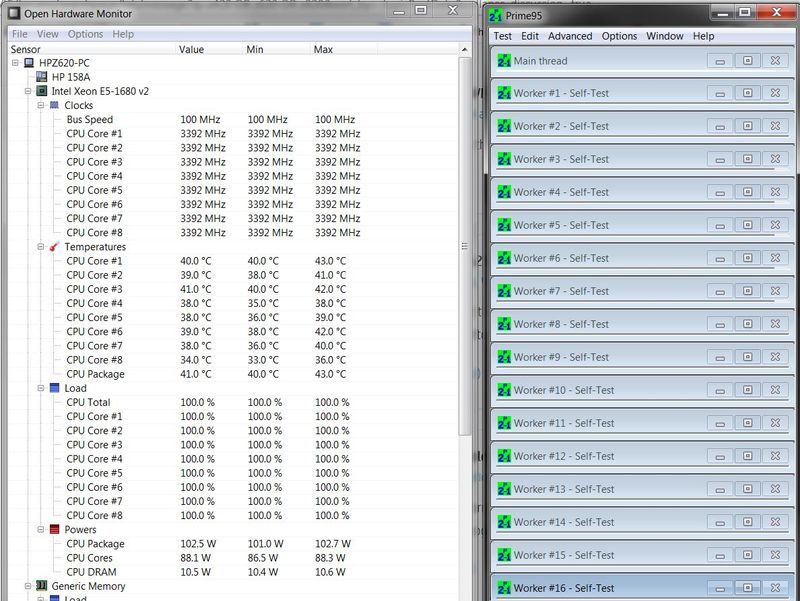Screen dimensions: 800x601
Task: Collapse the Intel Xeon E5-1680 v2 node
Action: [x=28, y=91]
